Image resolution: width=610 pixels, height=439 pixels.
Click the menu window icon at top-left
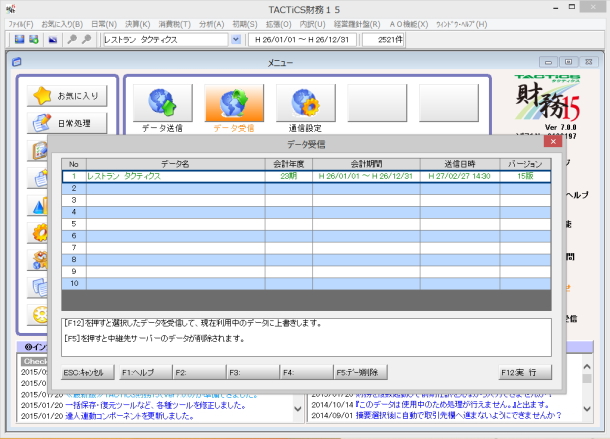pos(16,62)
